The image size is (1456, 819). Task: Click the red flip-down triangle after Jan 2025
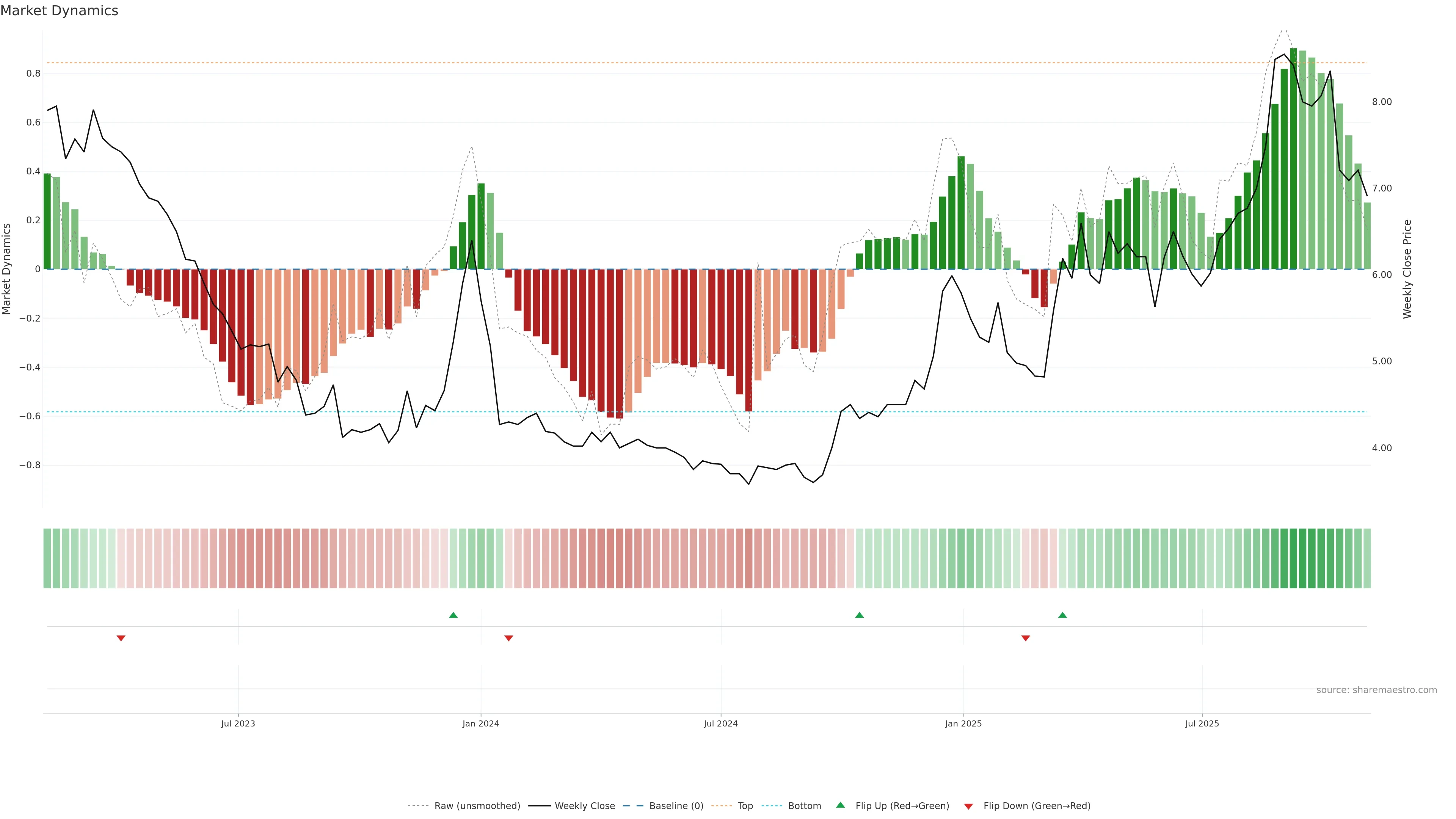click(1026, 638)
